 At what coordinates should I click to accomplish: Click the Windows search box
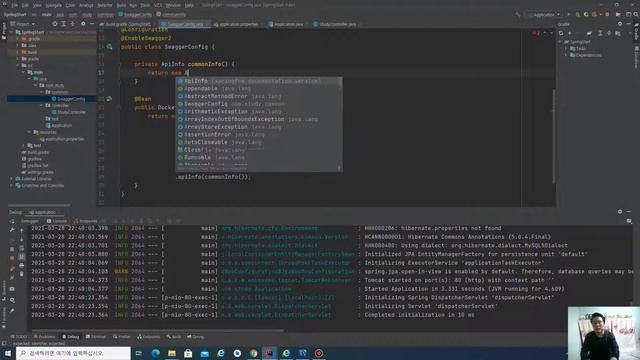(x=73, y=353)
